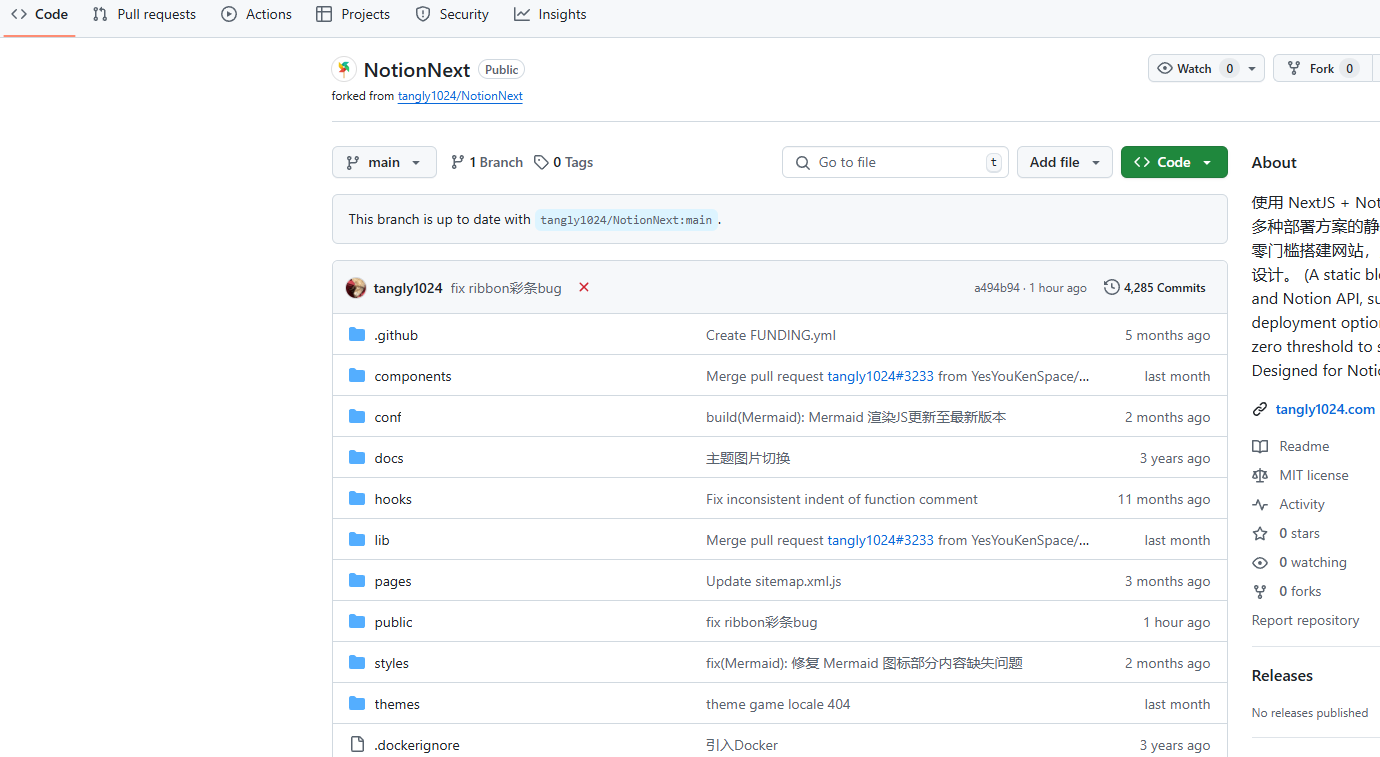1380x757 pixels.
Task: Open the theme game locale 404 commit message
Action: 778,704
